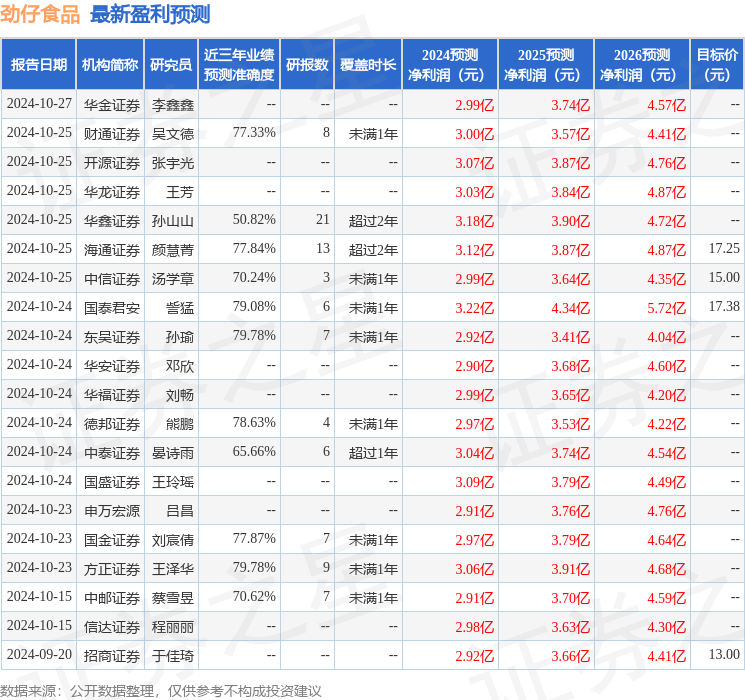Click target price 17.25
Image resolution: width=745 pixels, height=700 pixels.
tap(724, 249)
